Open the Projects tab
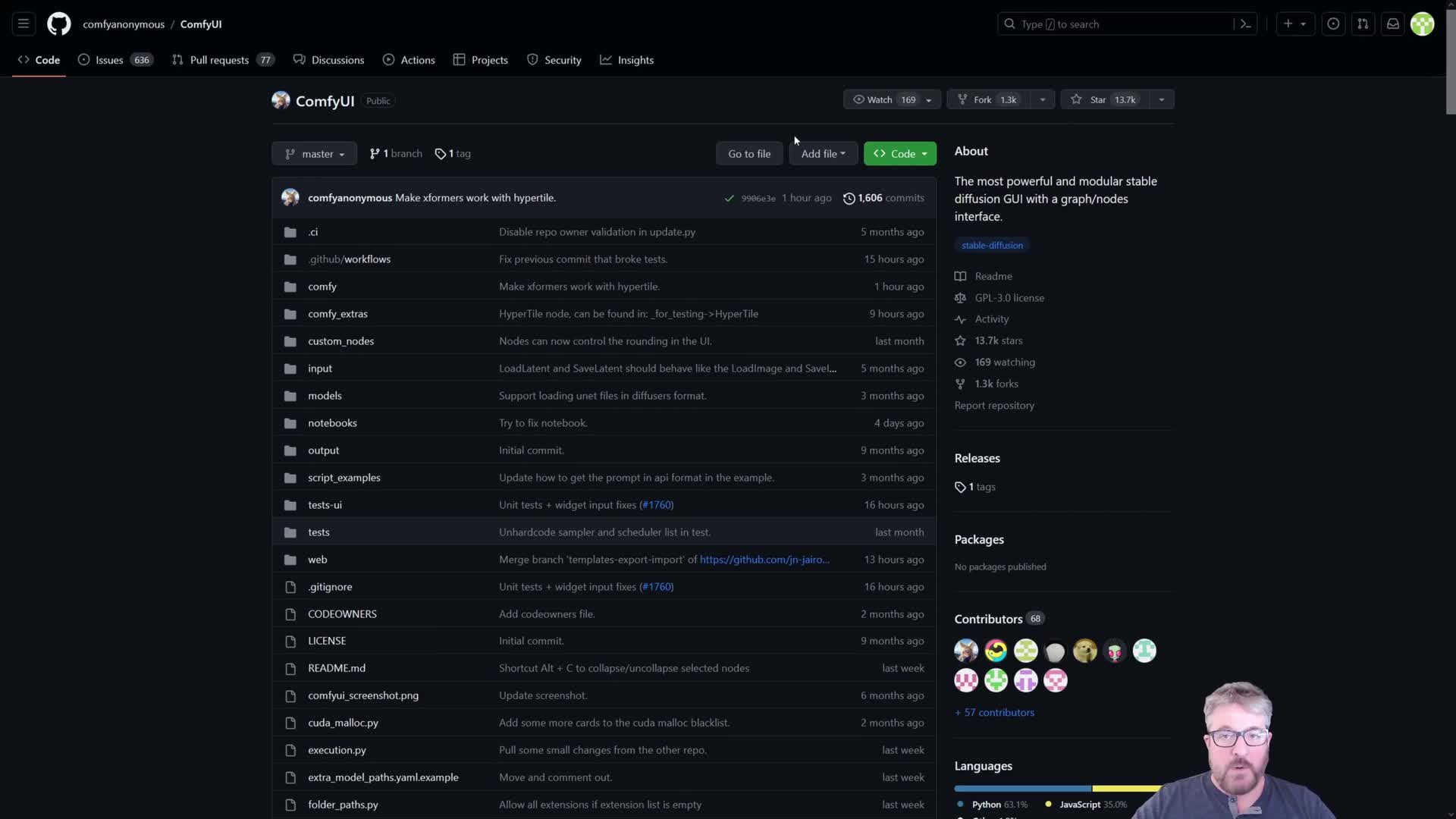 coord(481,60)
